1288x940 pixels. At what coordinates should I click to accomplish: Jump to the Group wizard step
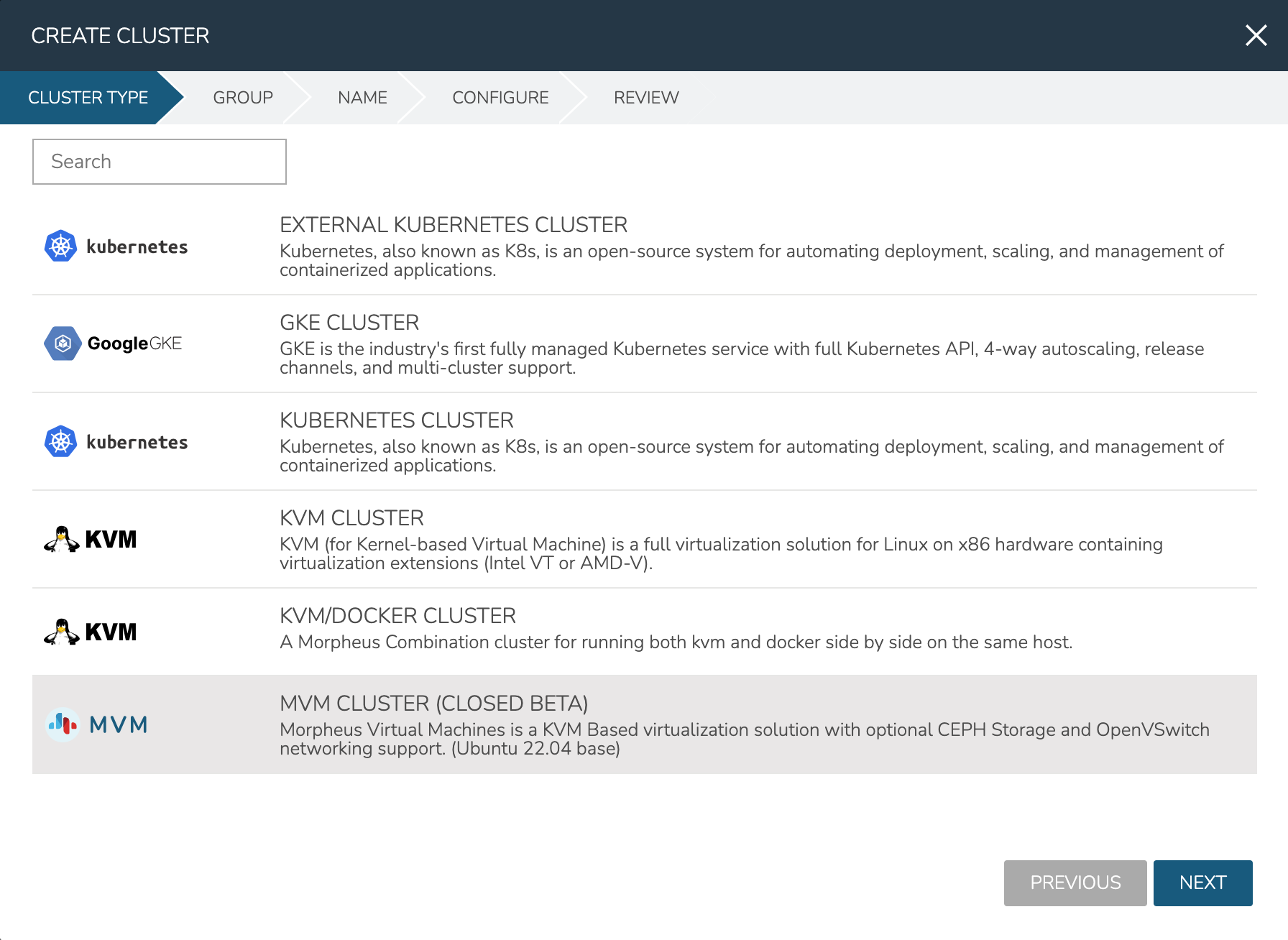pos(243,98)
